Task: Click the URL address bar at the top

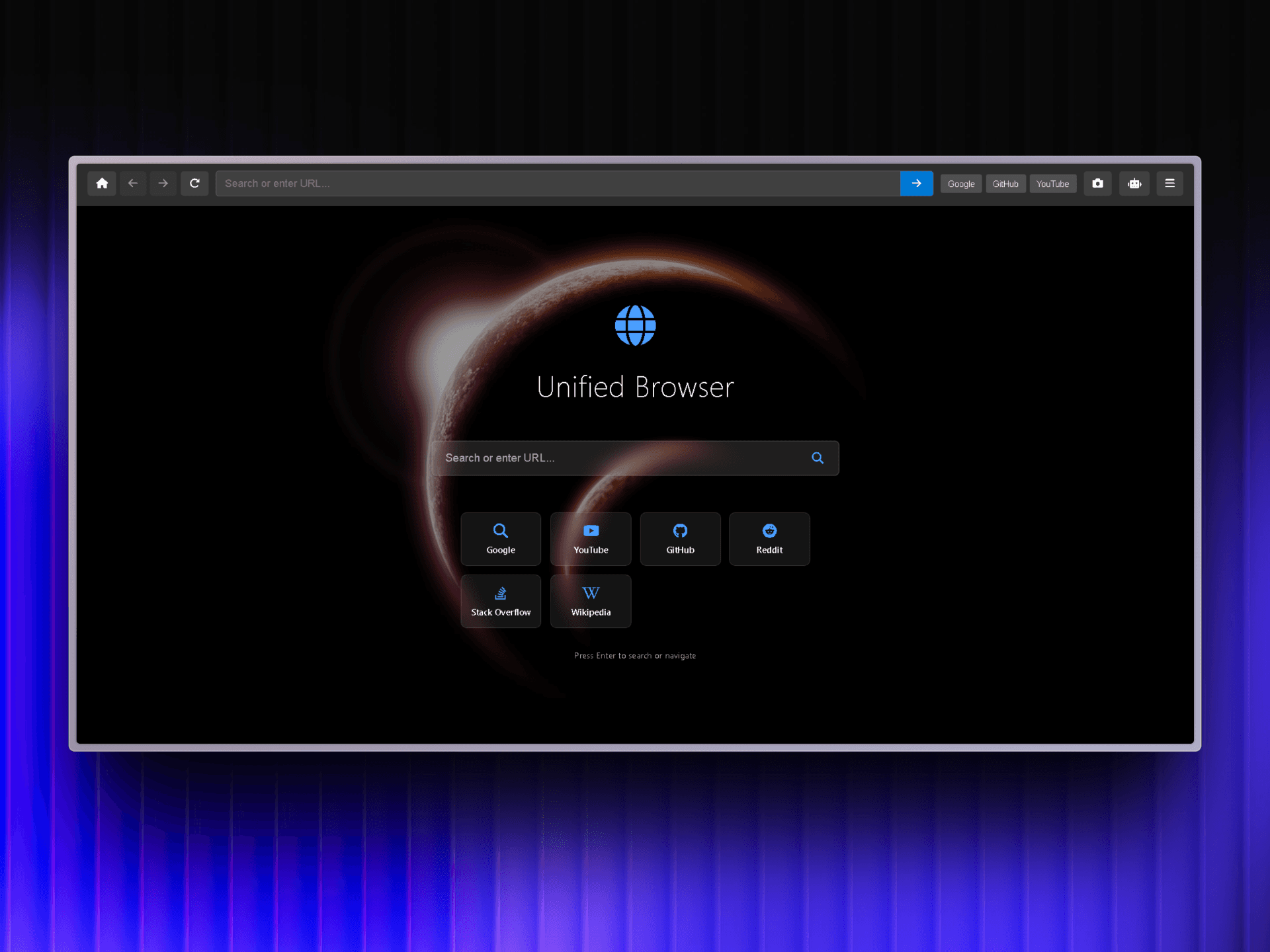Action: 556,183
